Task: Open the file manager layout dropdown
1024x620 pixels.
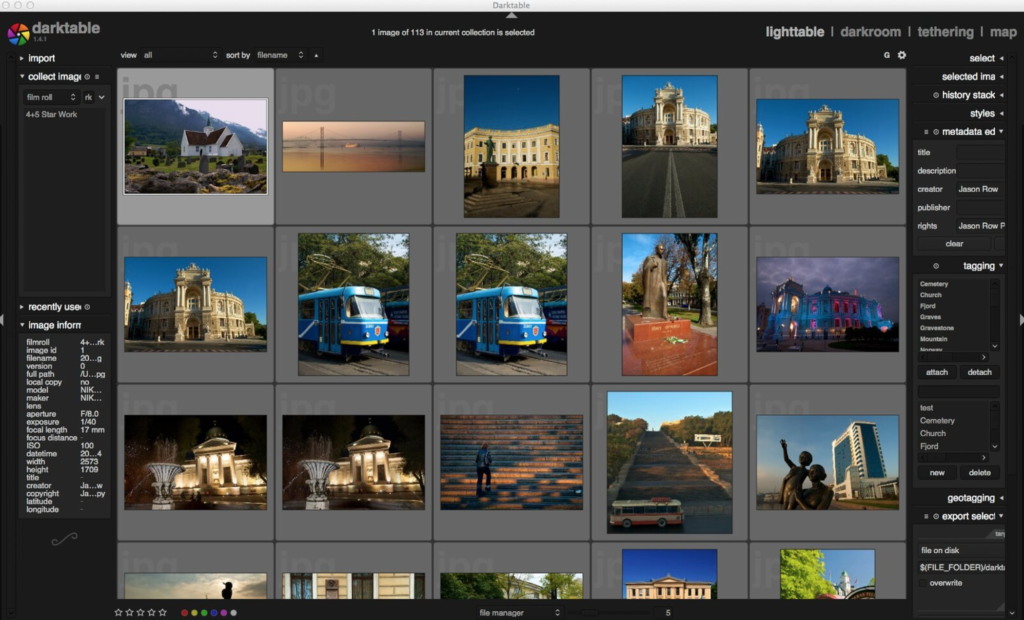Action: tap(519, 613)
